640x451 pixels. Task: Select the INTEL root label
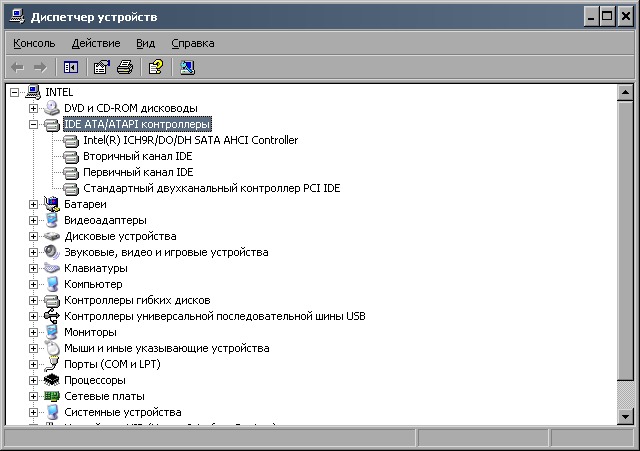click(x=59, y=92)
